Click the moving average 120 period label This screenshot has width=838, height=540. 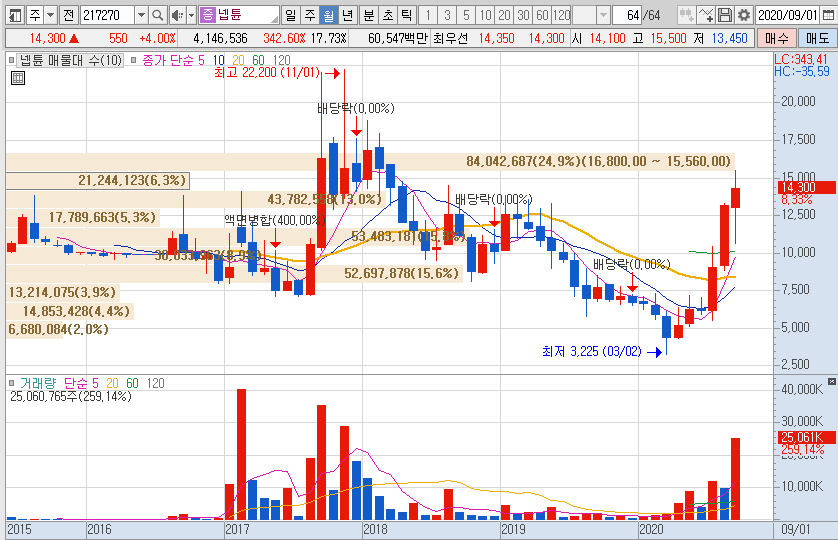click(x=282, y=60)
